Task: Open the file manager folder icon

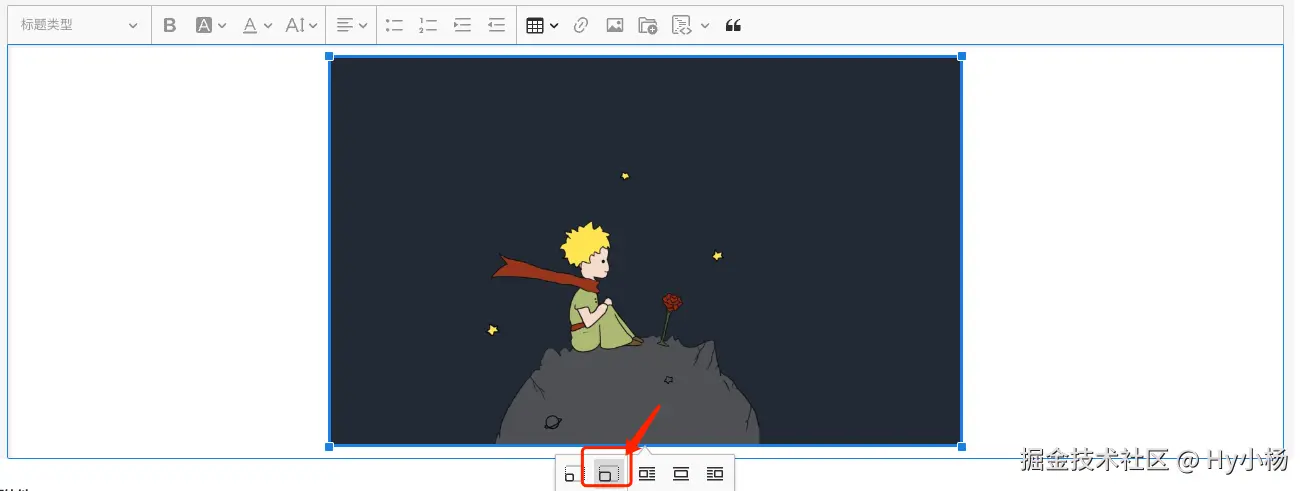Action: (x=648, y=25)
